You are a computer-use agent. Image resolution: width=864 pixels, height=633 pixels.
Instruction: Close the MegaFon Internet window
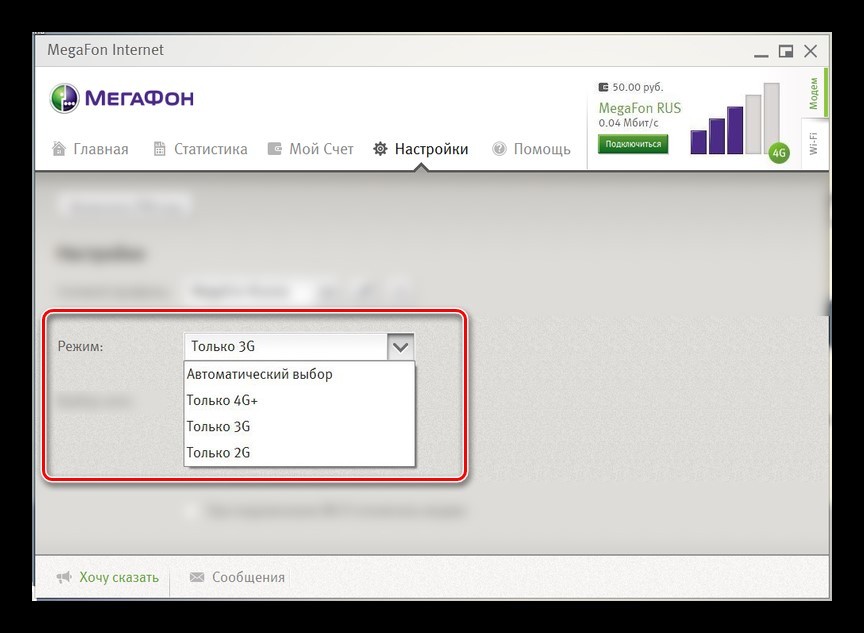[811, 51]
